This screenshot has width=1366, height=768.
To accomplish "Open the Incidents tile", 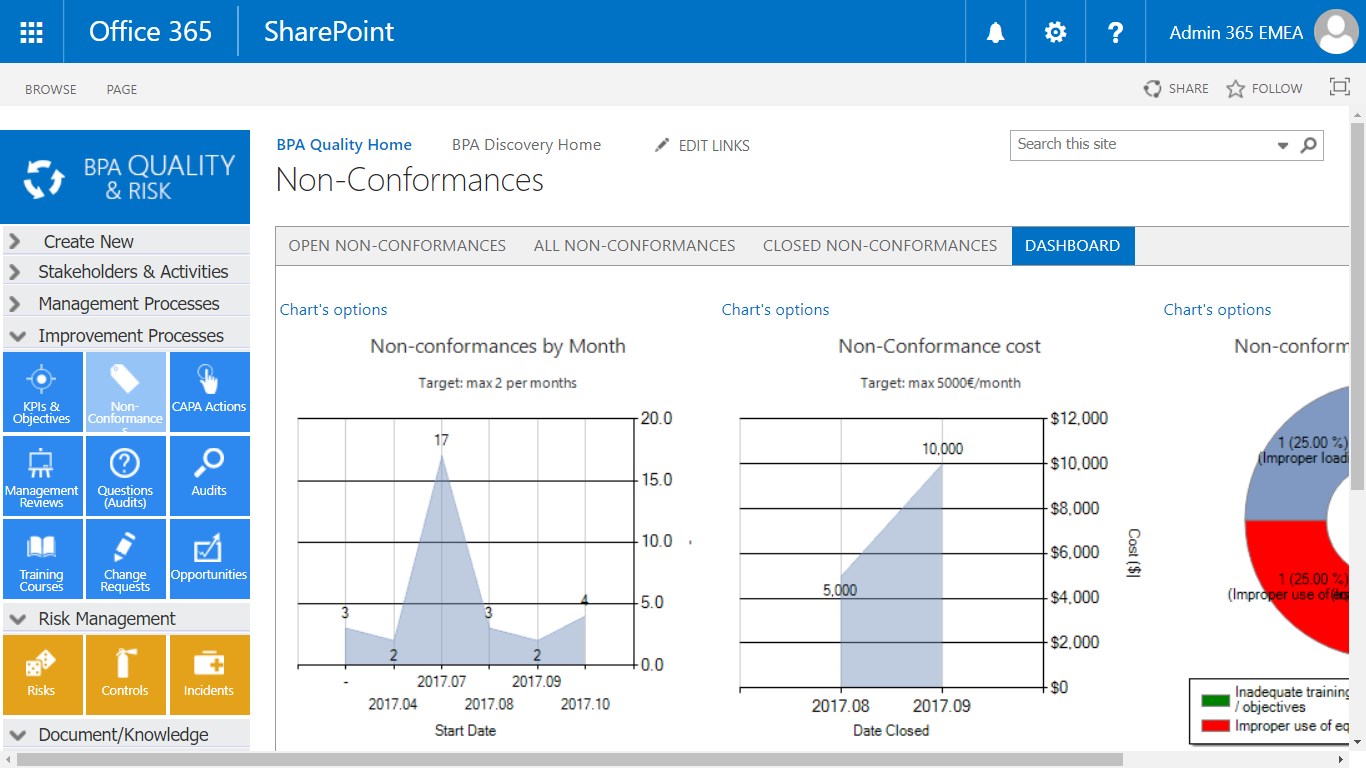I will [x=209, y=674].
